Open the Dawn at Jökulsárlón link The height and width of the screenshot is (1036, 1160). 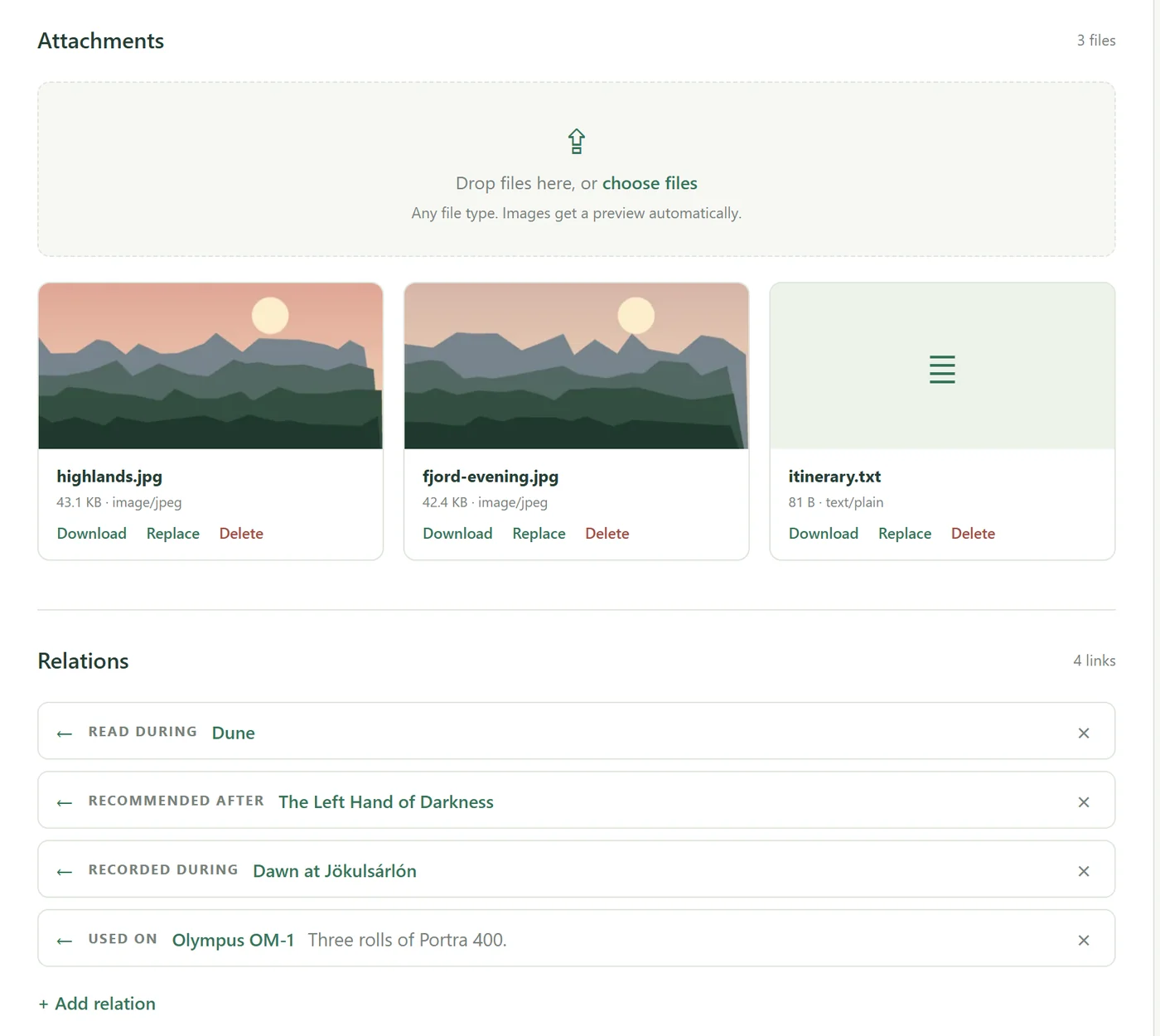[335, 871]
